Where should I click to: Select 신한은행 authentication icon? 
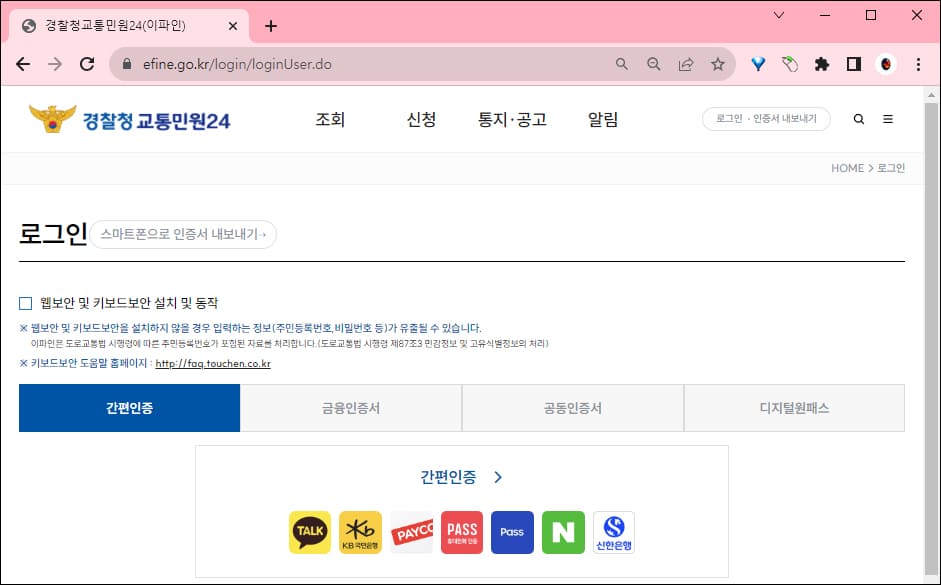pos(614,532)
